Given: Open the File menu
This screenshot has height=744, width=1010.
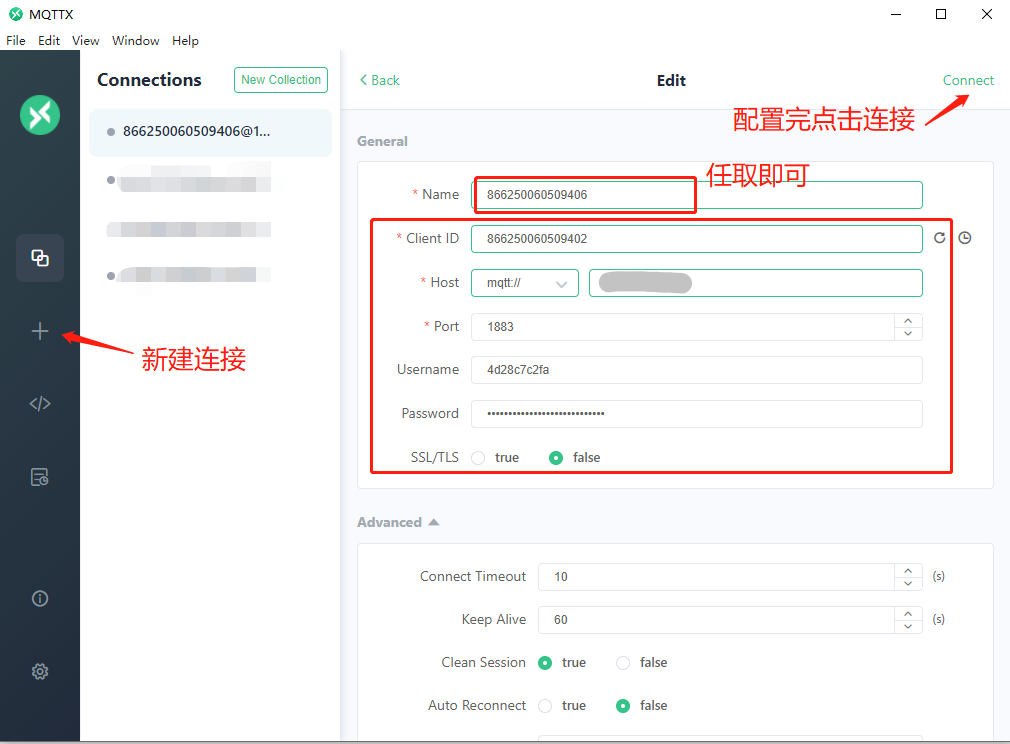Looking at the screenshot, I should [x=16, y=41].
